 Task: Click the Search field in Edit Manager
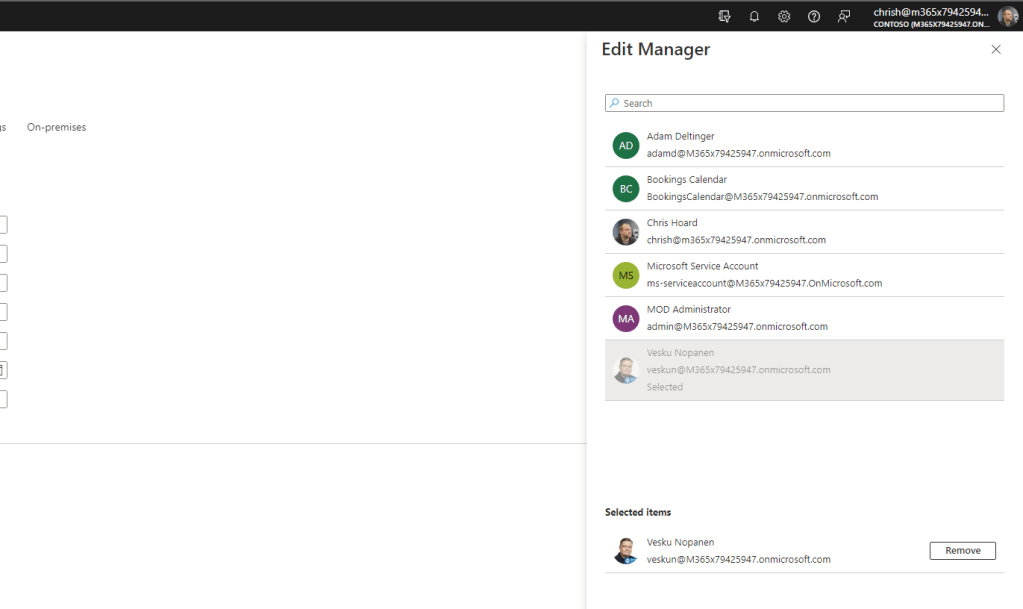[804, 103]
